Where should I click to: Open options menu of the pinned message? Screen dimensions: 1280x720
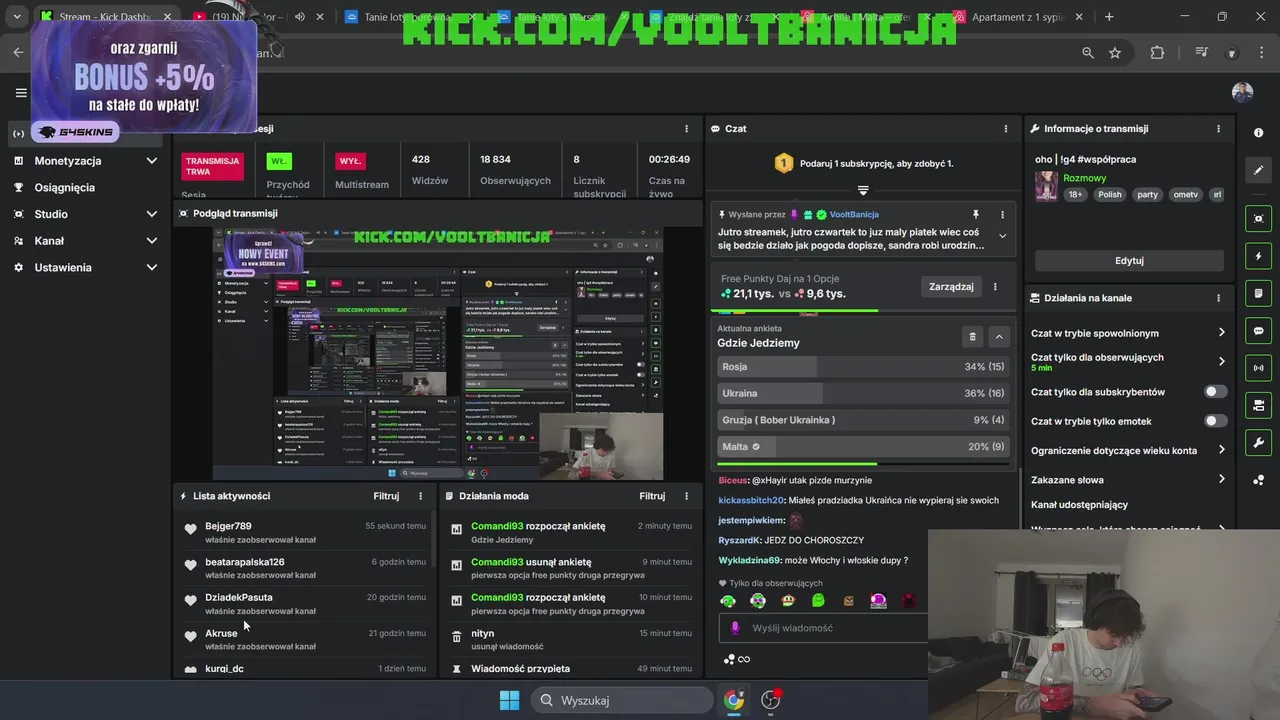coord(1002,214)
